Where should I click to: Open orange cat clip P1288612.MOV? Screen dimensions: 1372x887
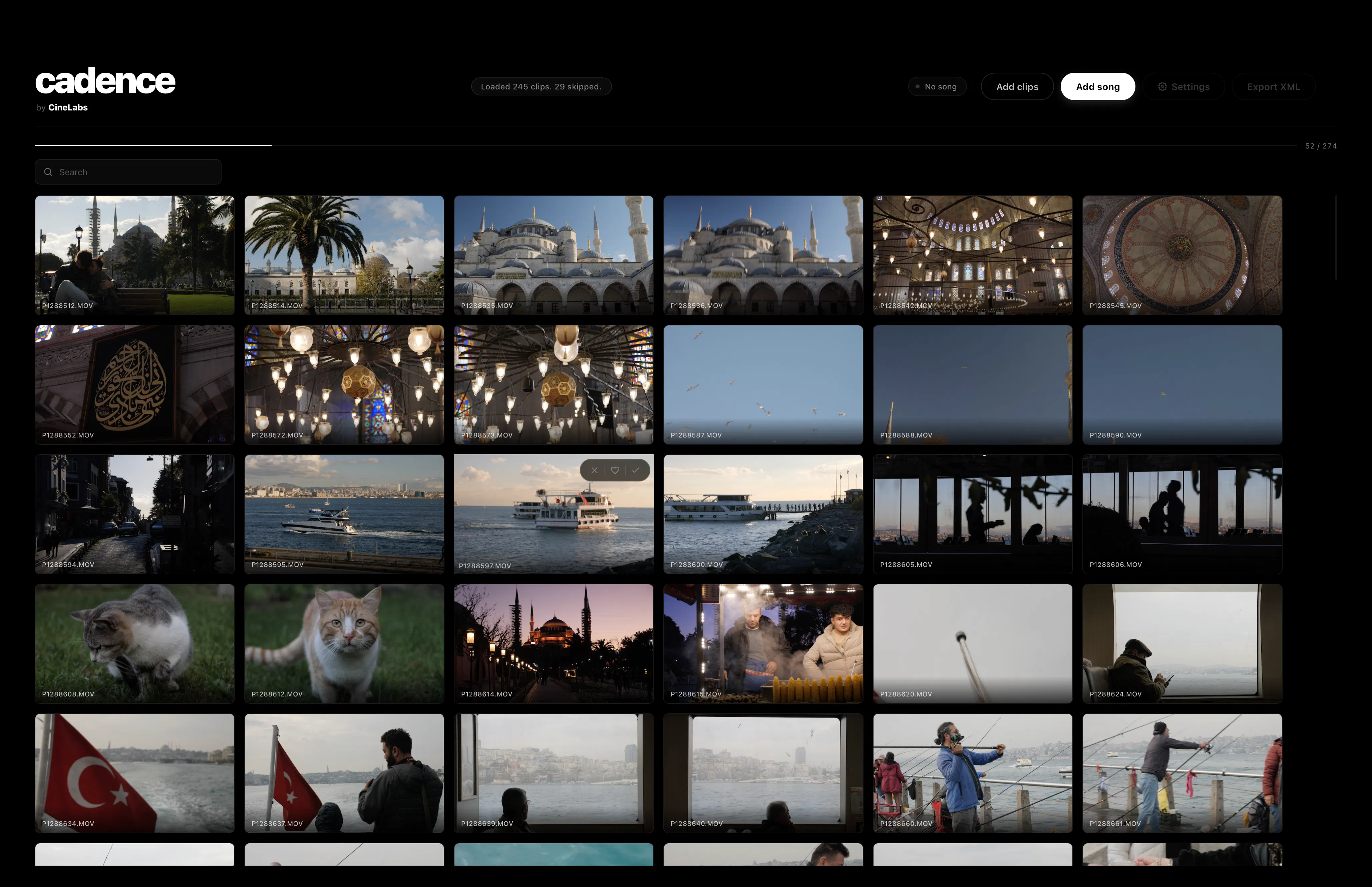point(344,644)
